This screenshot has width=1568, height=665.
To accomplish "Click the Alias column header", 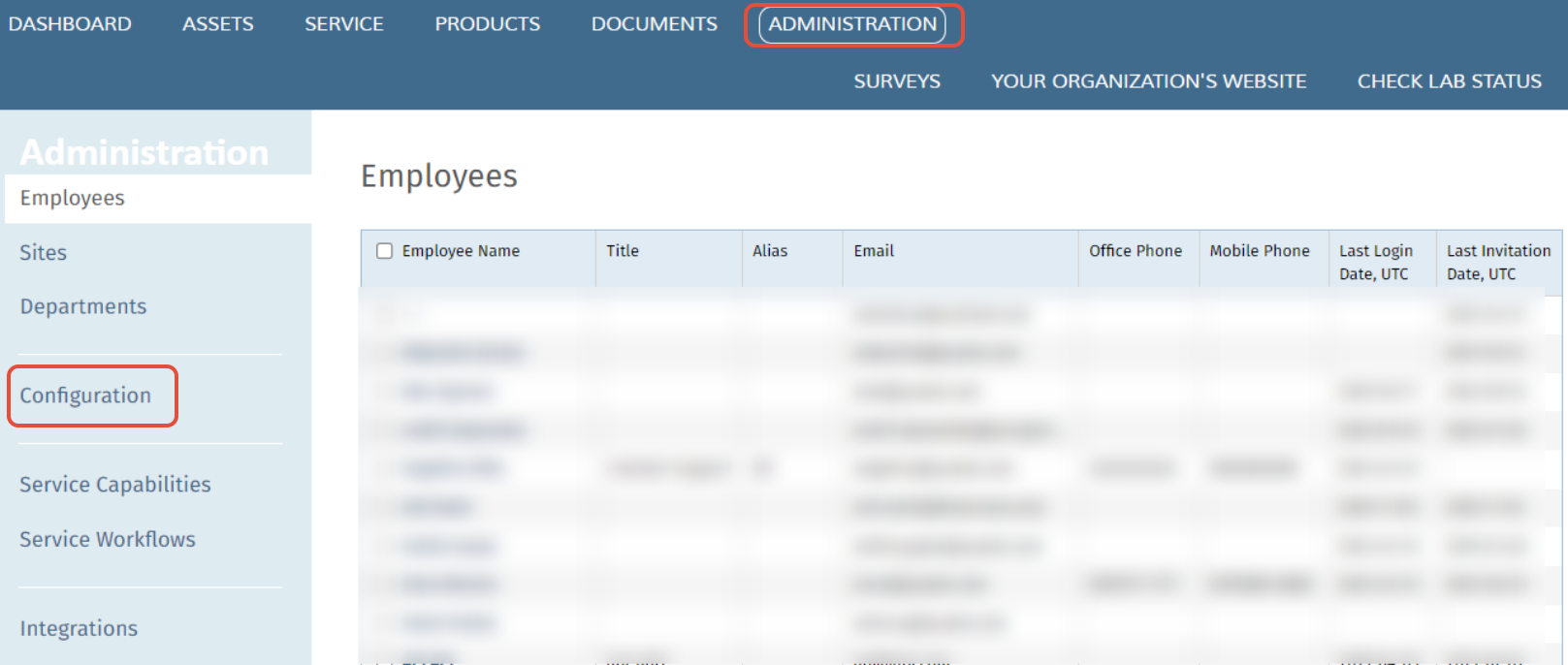I will coord(770,251).
